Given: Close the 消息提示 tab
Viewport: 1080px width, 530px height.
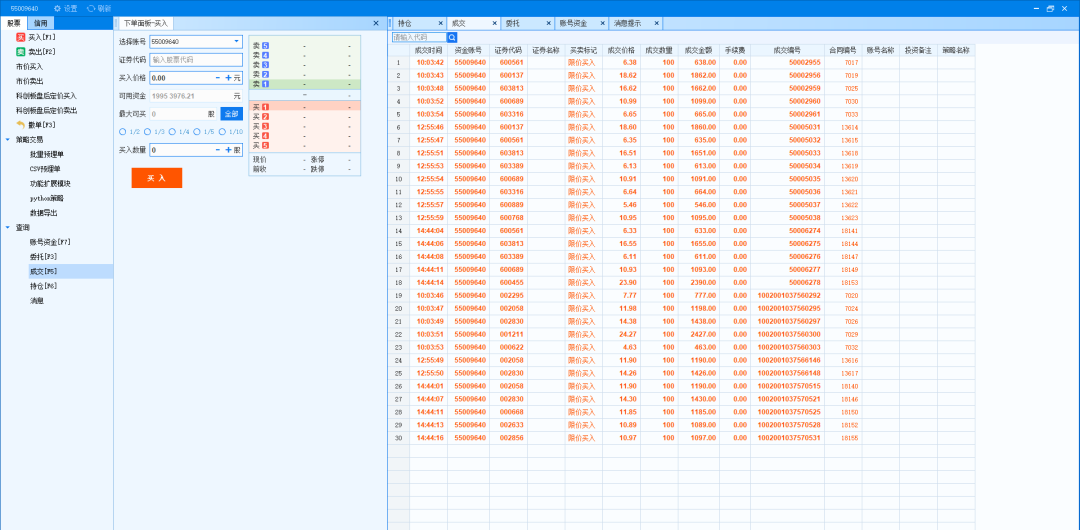Looking at the screenshot, I should tap(656, 23).
